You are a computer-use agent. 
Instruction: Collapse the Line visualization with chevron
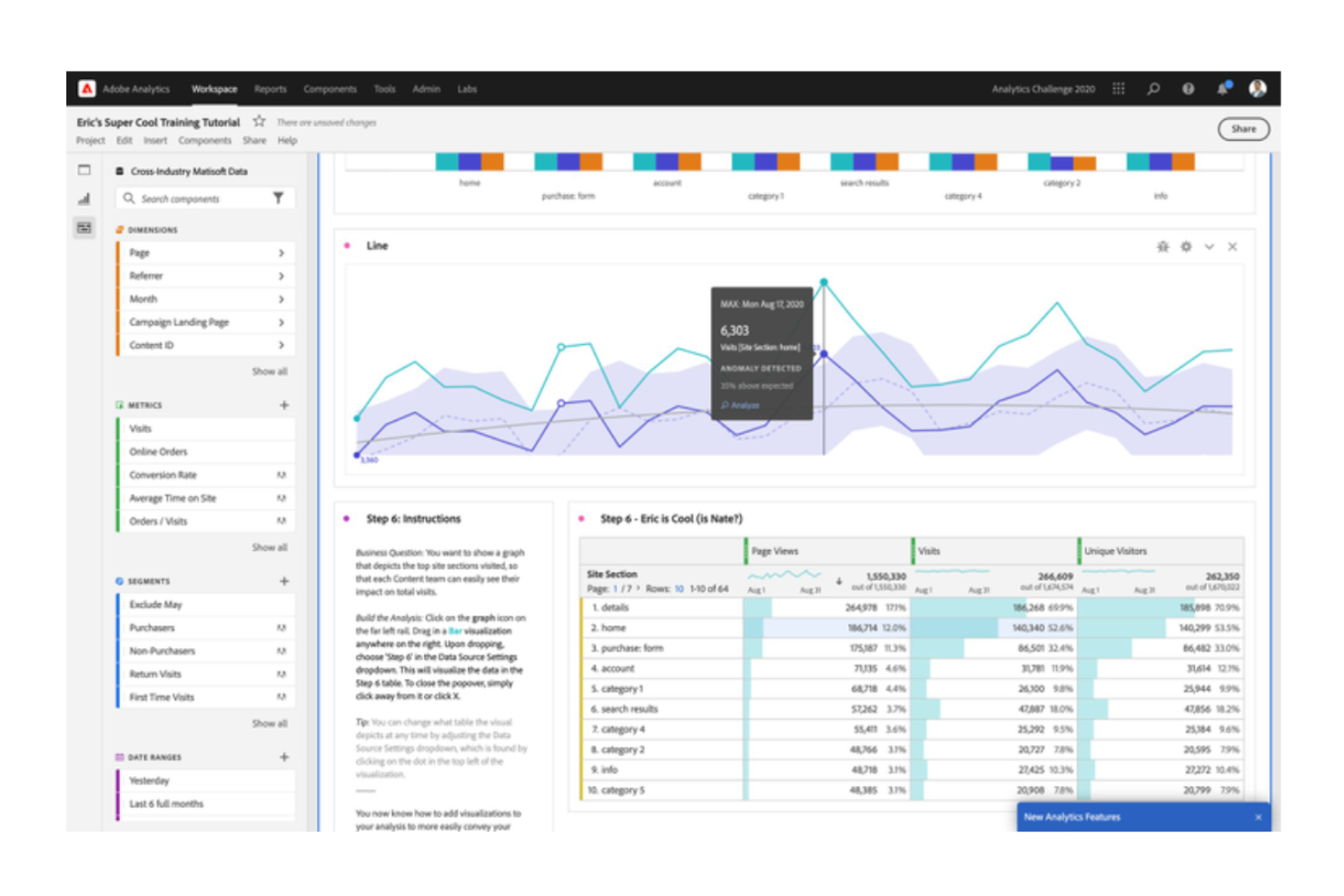pos(1210,246)
